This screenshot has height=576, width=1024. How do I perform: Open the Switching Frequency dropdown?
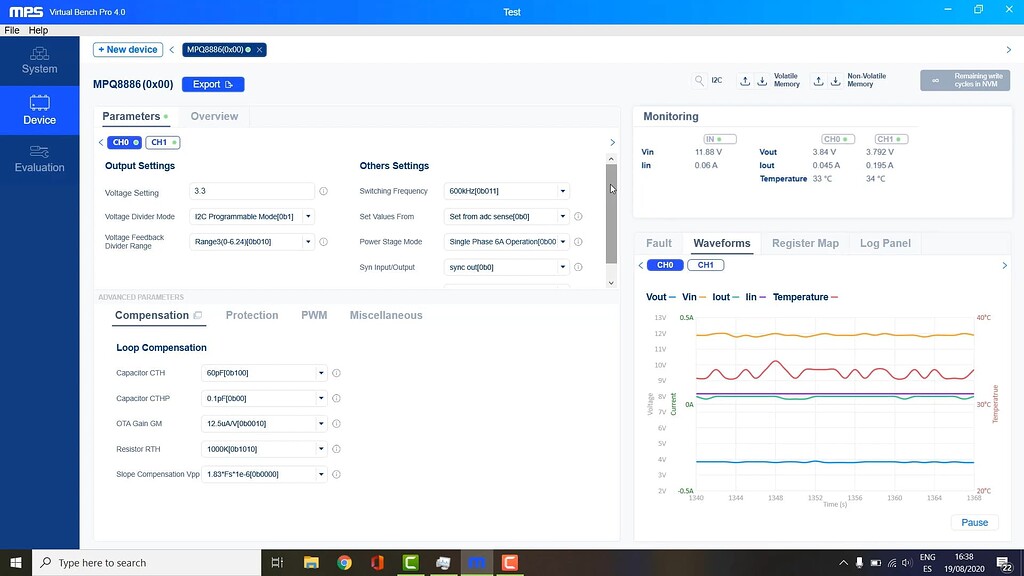[x=562, y=190]
